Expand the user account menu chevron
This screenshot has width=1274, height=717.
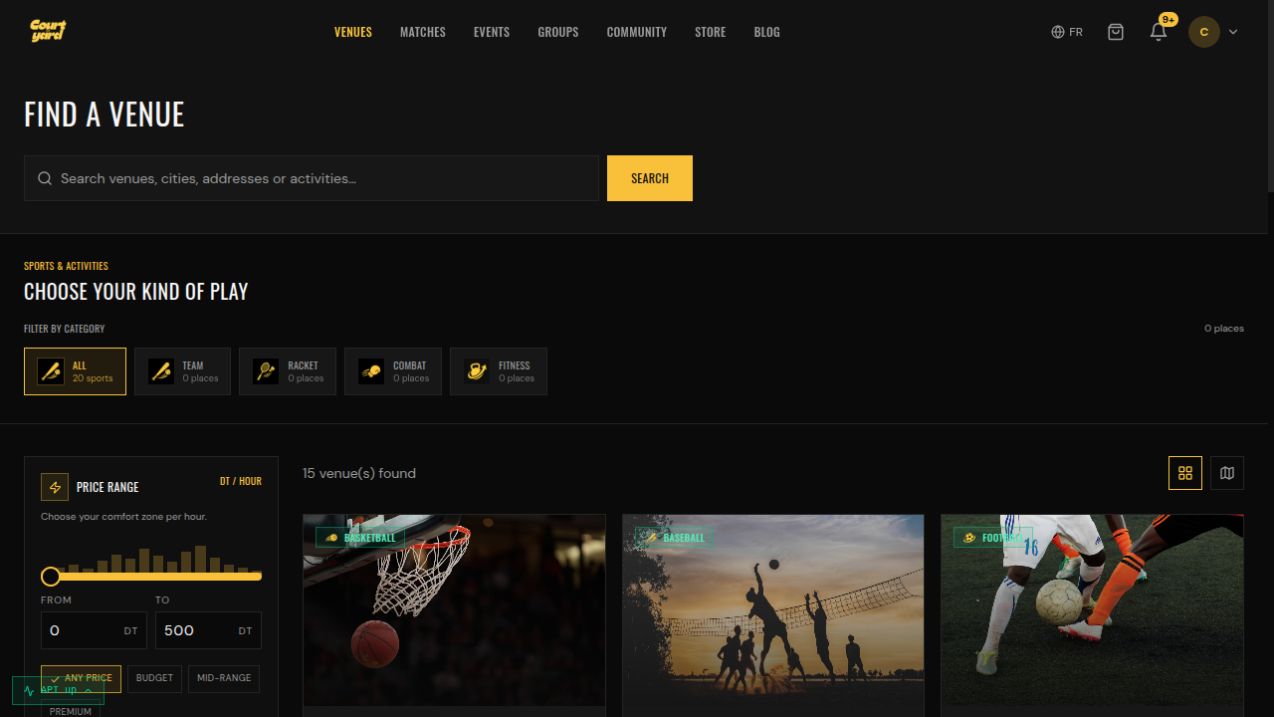click(1233, 32)
